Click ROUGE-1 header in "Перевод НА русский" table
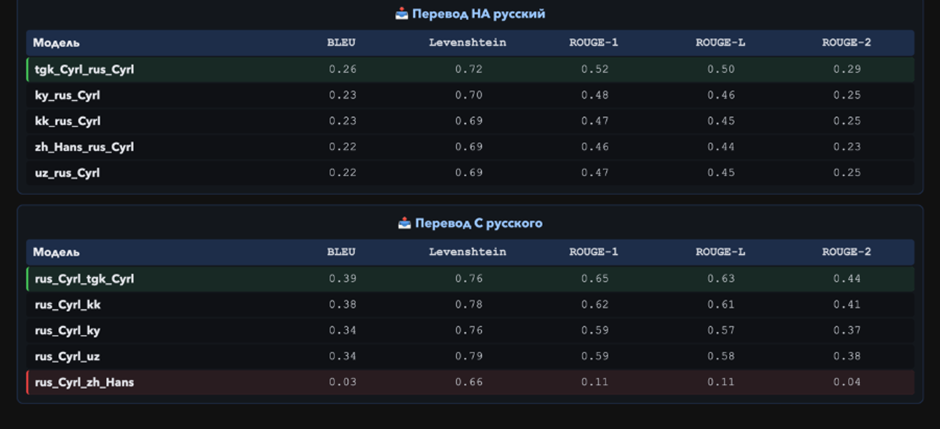 point(593,43)
